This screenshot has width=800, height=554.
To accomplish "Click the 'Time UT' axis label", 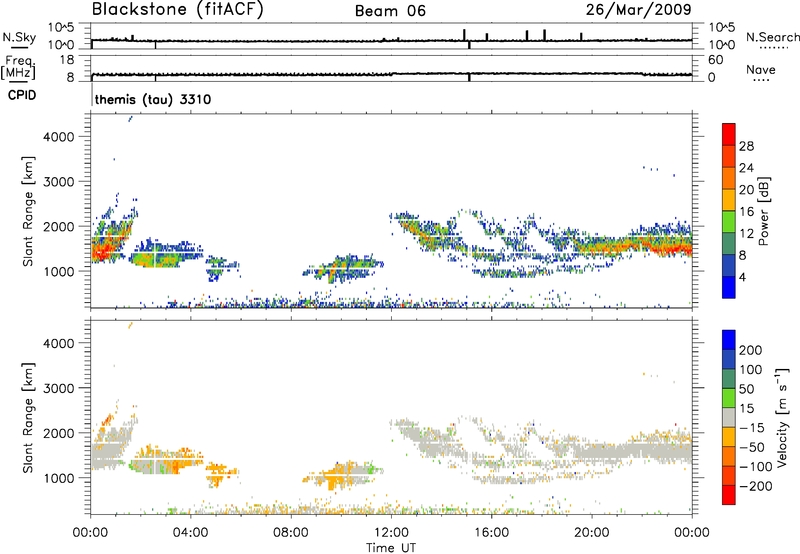I will click(391, 548).
